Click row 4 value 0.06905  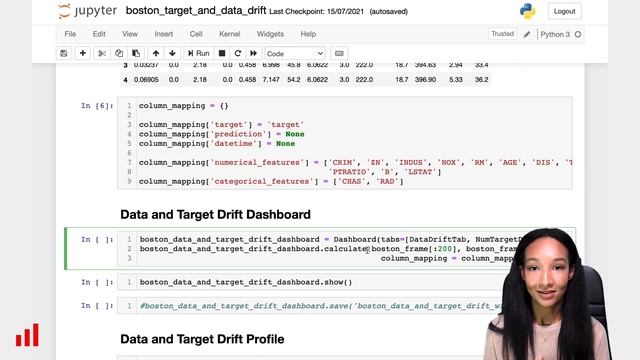click(x=146, y=80)
